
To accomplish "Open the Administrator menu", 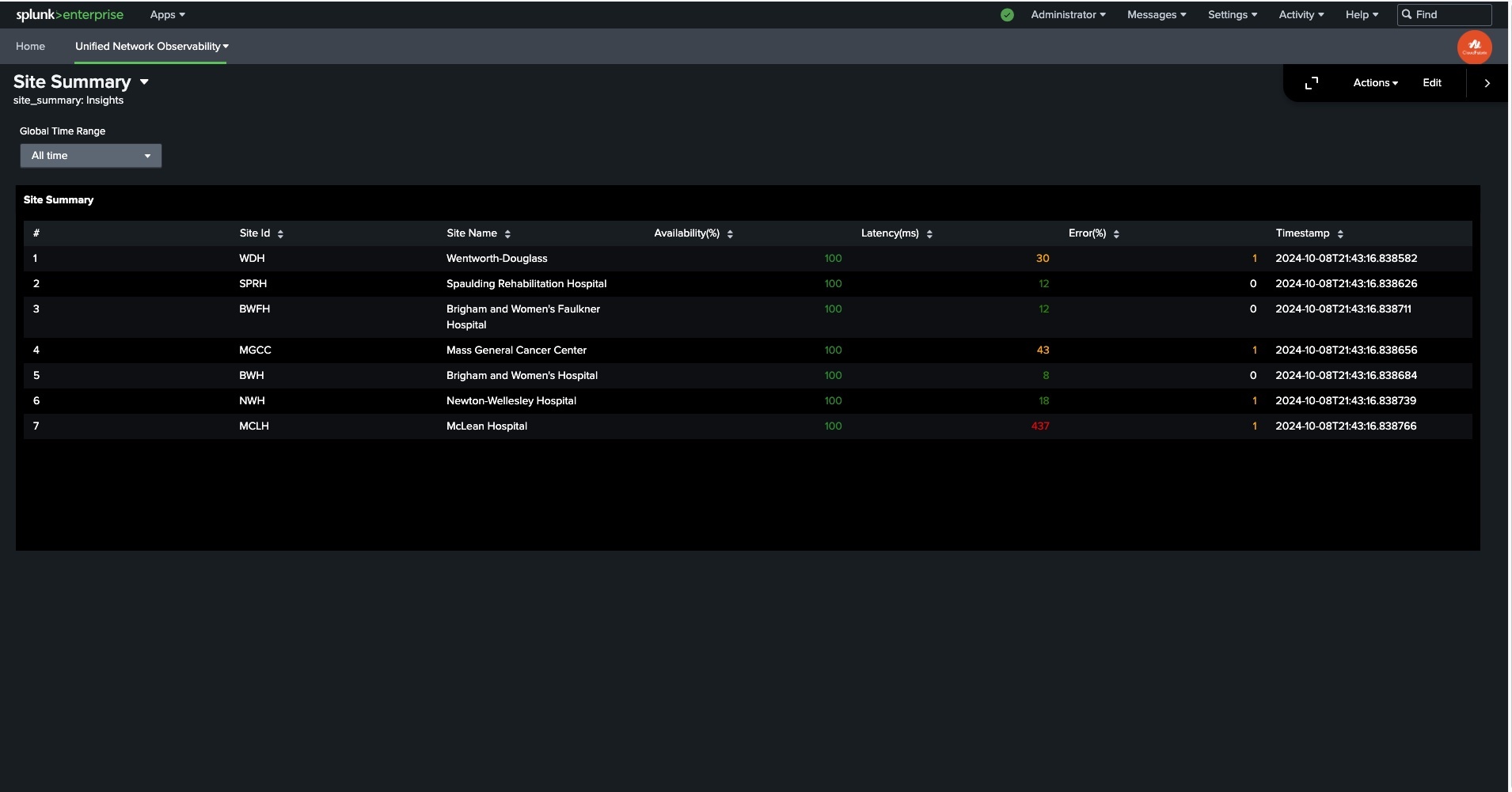I will (1068, 14).
